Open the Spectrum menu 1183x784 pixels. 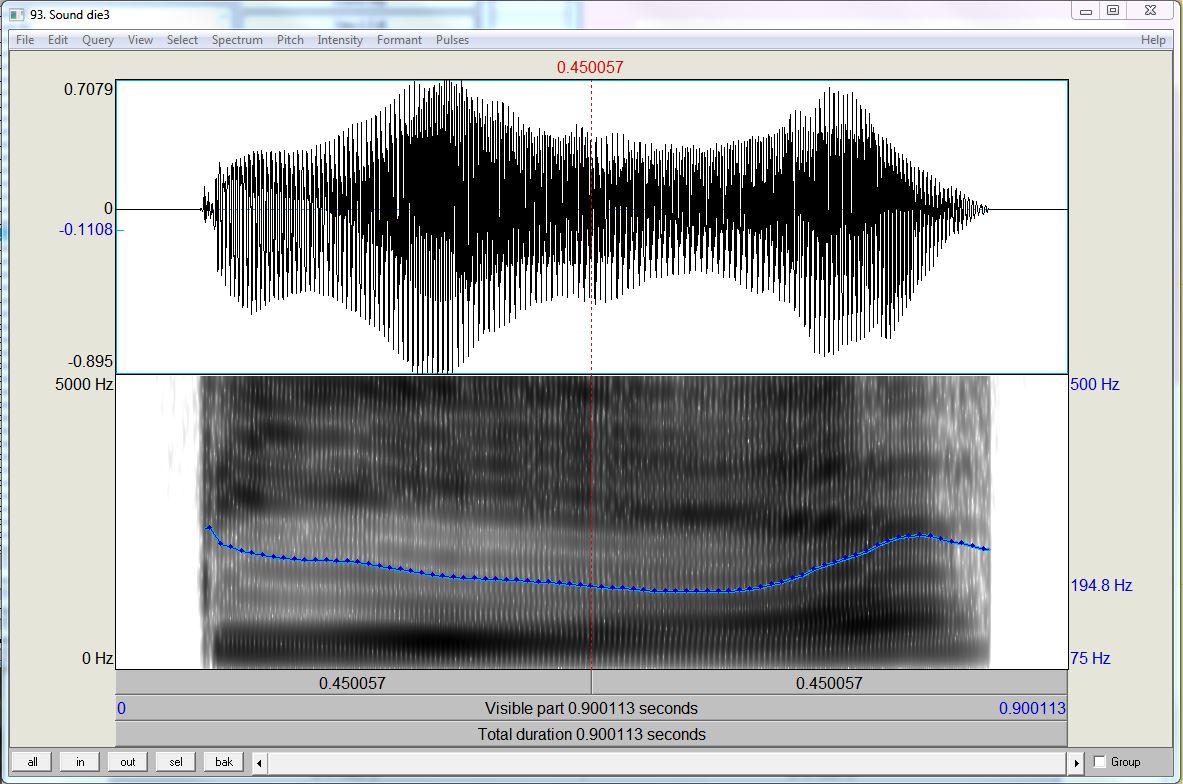click(237, 40)
